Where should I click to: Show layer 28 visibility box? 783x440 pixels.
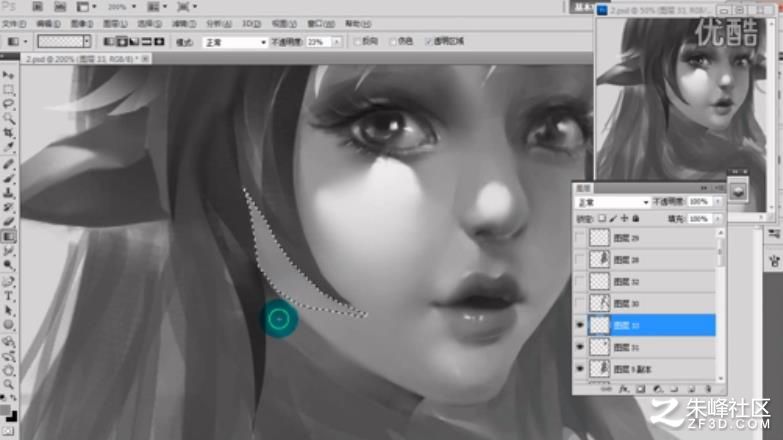coord(580,260)
